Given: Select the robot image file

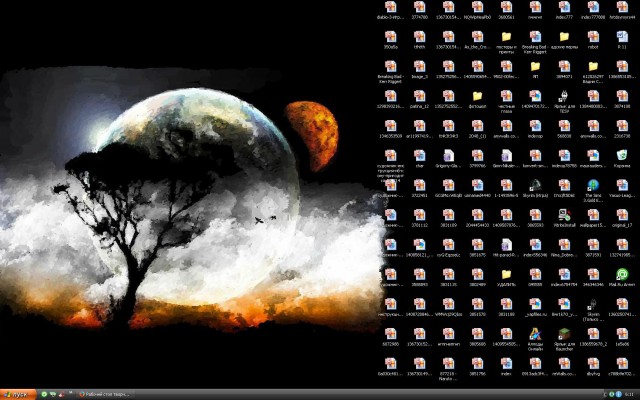Looking at the screenshot, I should (x=593, y=37).
